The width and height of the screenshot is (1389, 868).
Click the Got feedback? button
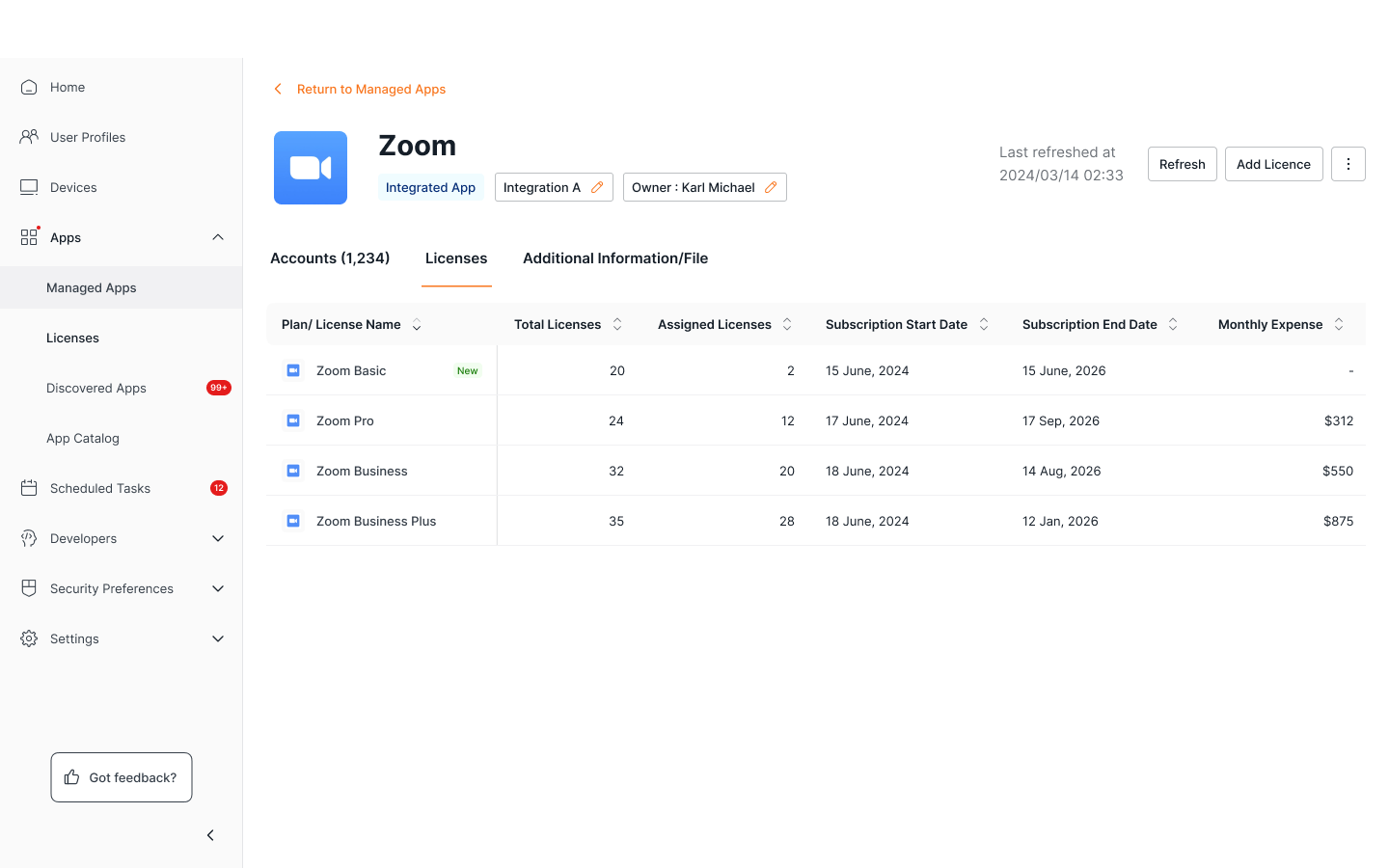[x=122, y=777]
